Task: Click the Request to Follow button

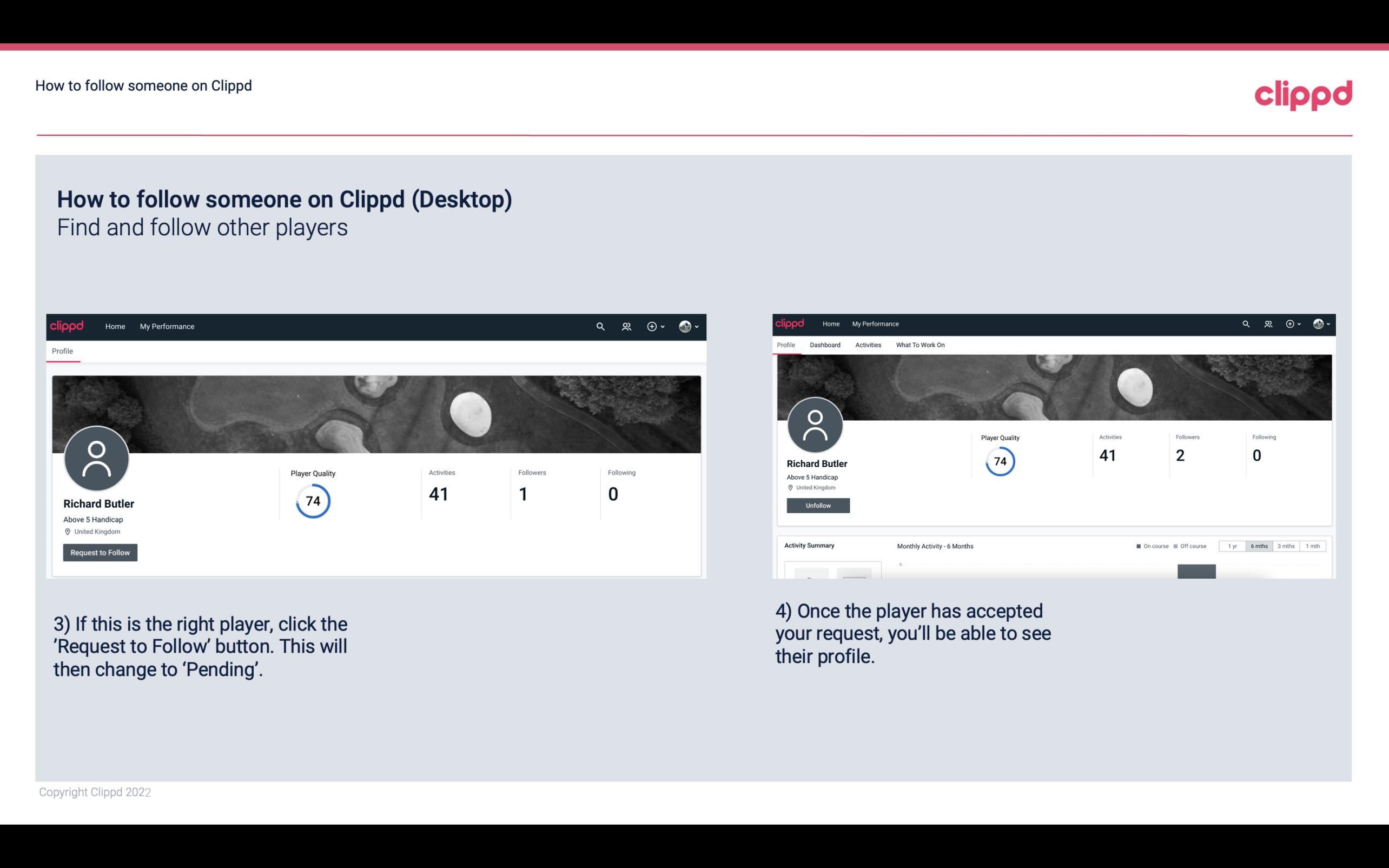Action: click(99, 552)
